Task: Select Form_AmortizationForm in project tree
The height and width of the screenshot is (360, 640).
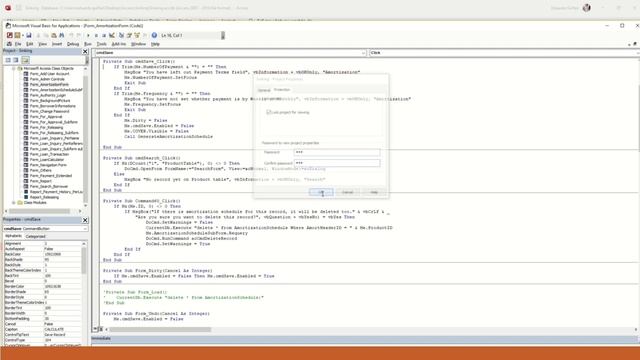Action: (x=49, y=84)
